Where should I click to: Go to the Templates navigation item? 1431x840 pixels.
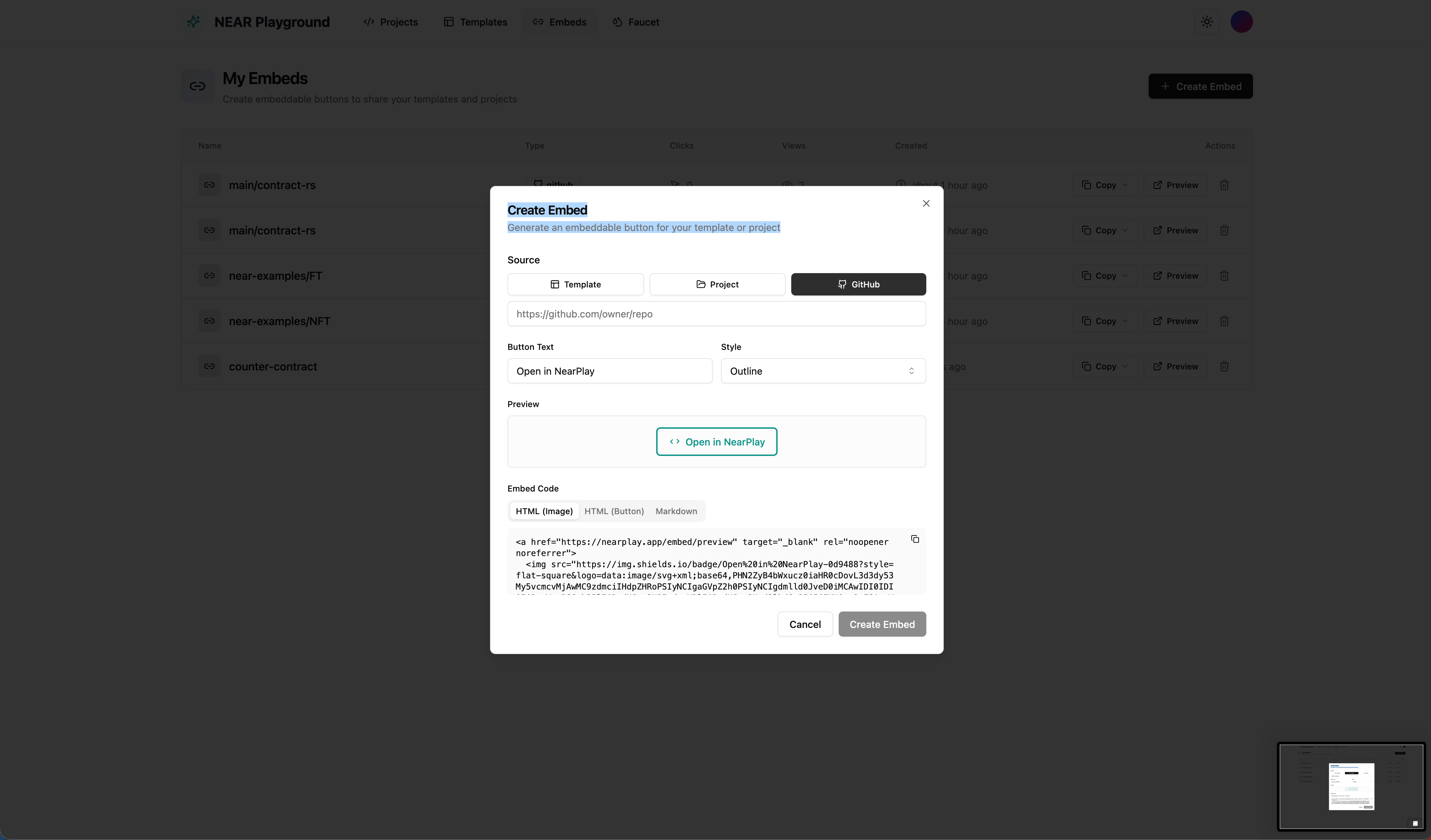coord(476,22)
